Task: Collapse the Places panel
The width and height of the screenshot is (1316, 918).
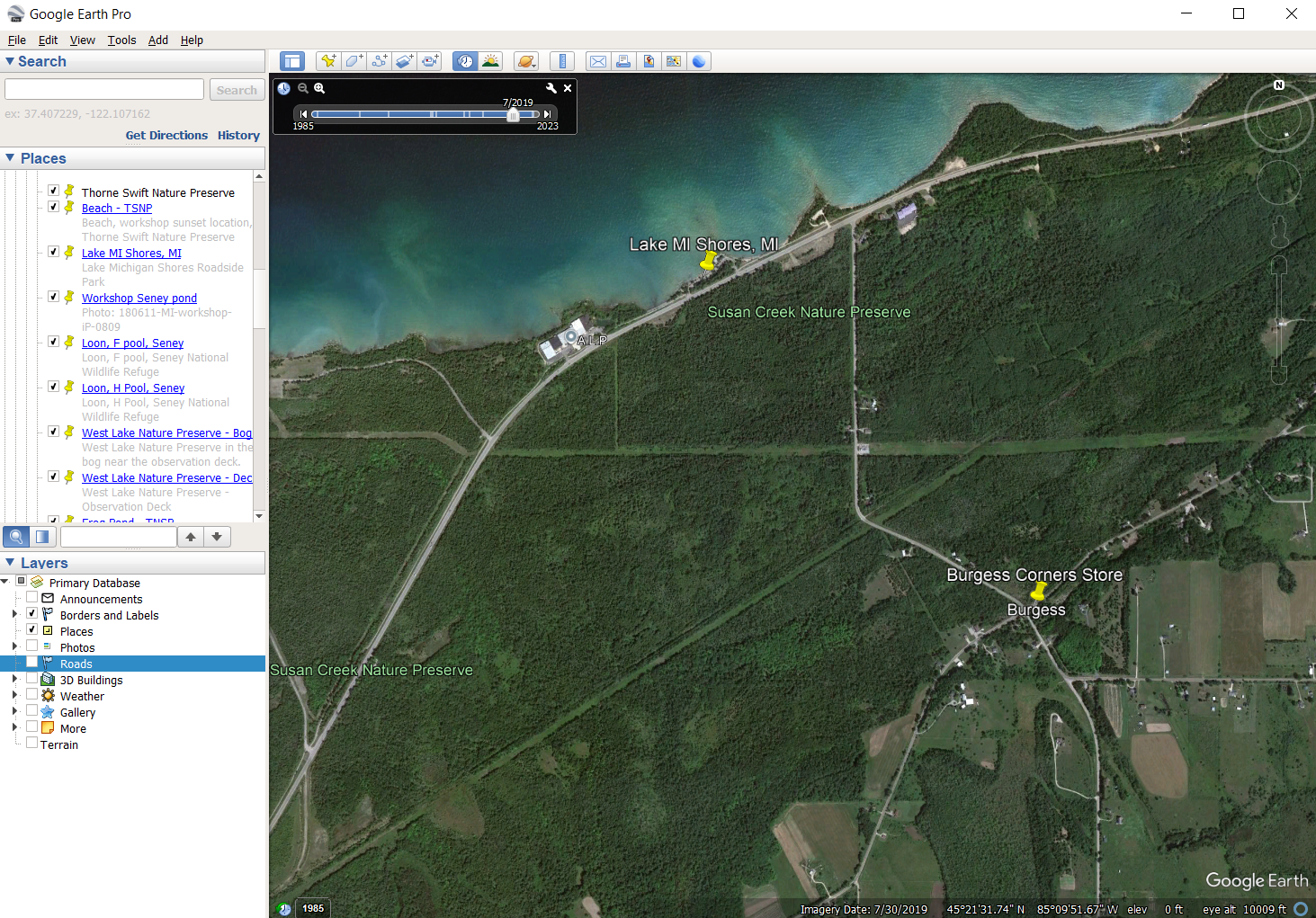Action: (x=10, y=158)
